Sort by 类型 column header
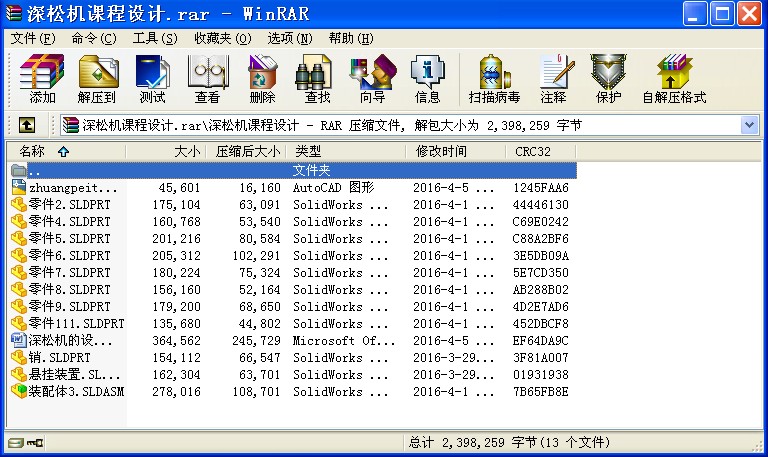The width and height of the screenshot is (768, 457). tap(346, 151)
